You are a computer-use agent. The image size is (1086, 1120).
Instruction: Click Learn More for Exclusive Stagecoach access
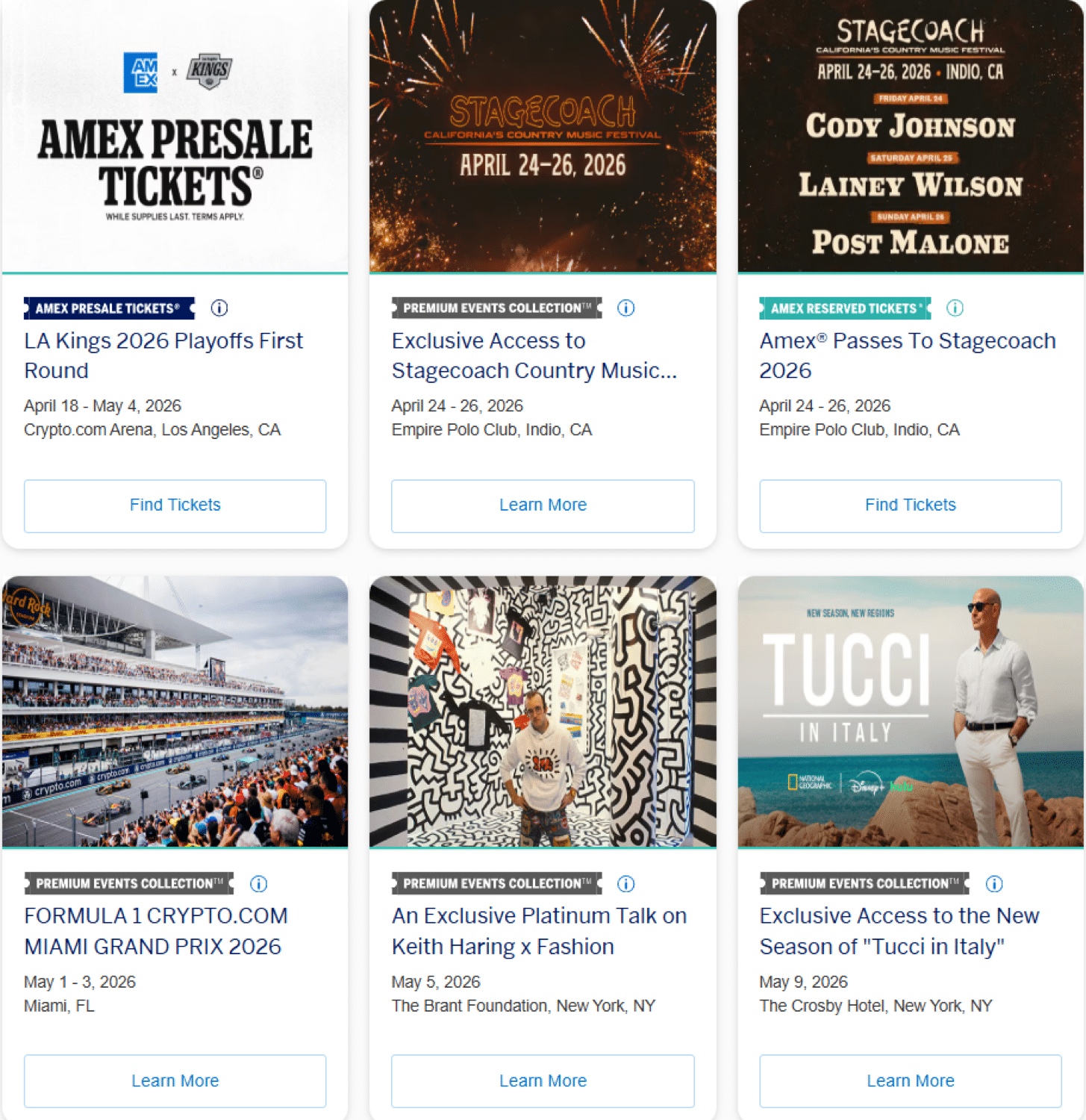click(x=543, y=505)
